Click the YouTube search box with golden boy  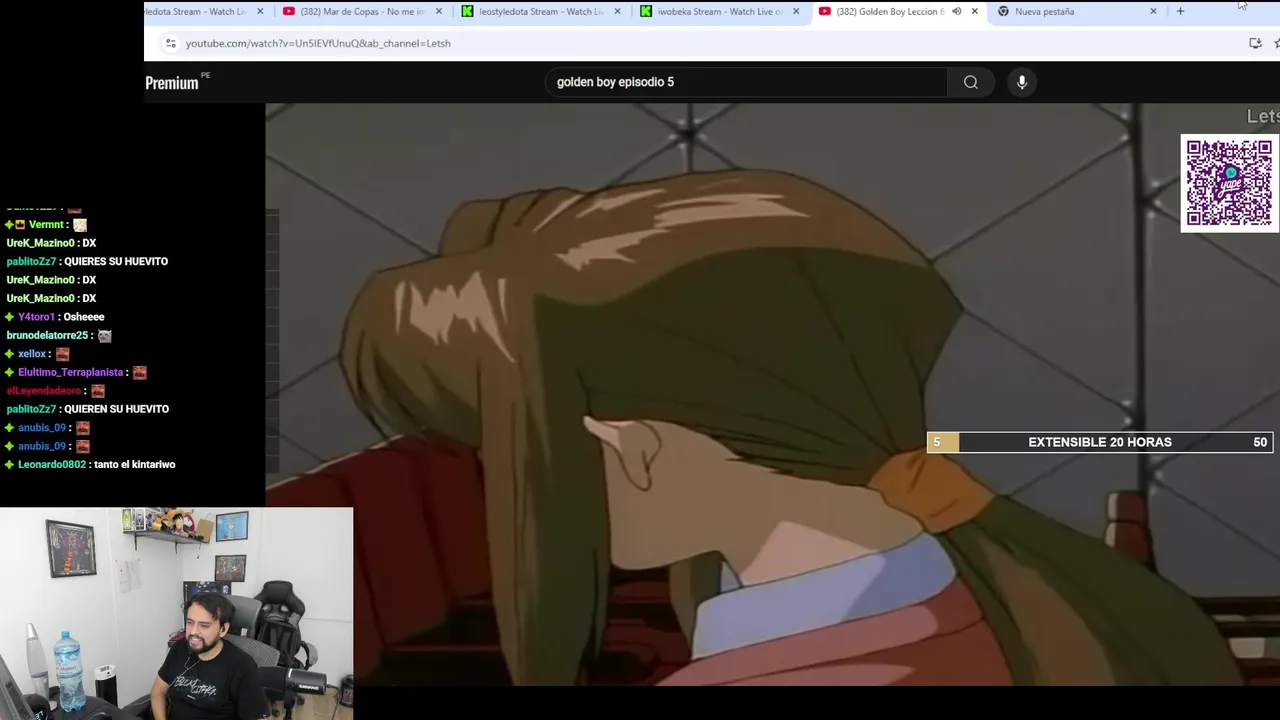[x=745, y=82]
